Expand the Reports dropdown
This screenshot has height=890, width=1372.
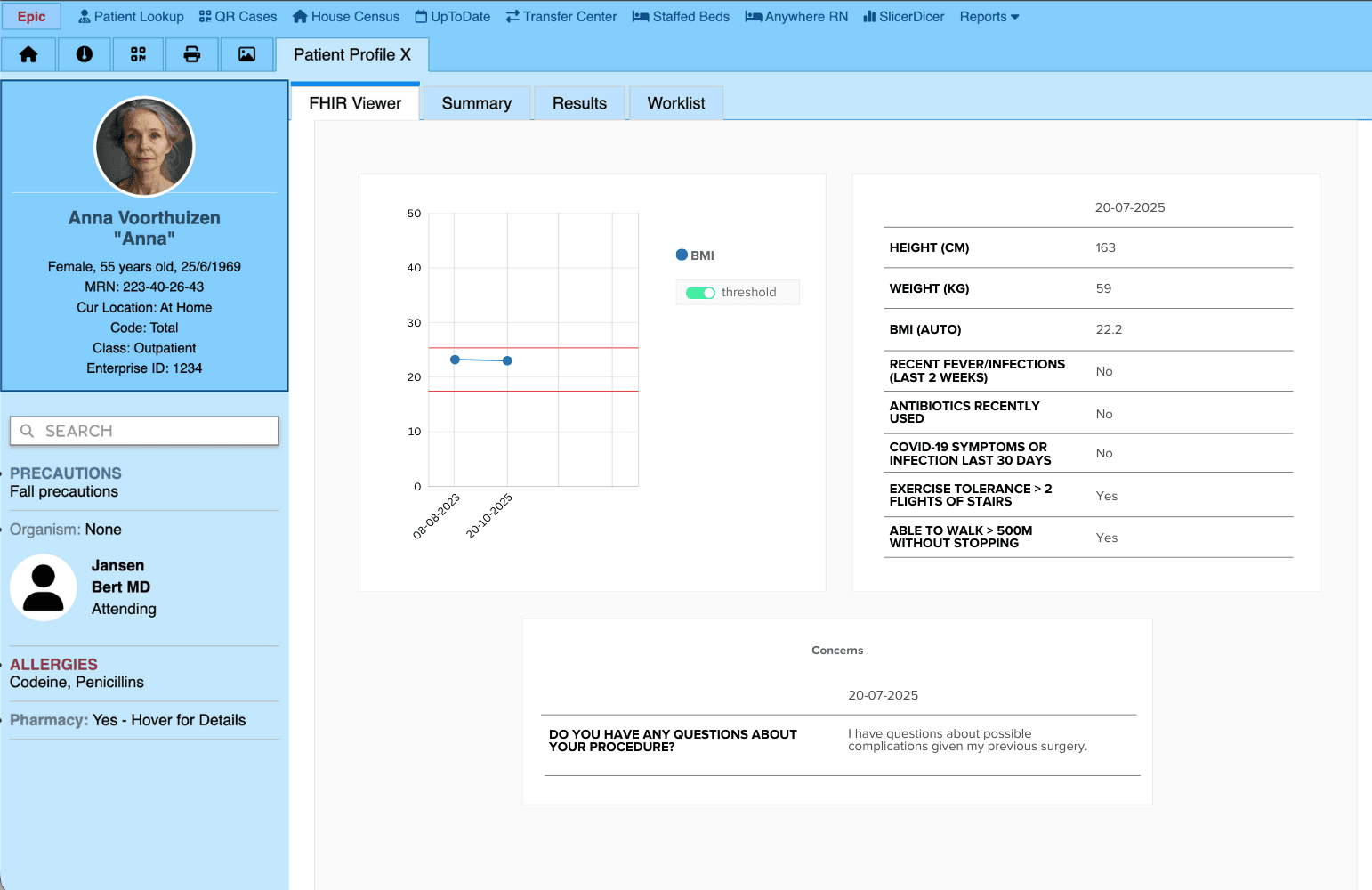[989, 16]
